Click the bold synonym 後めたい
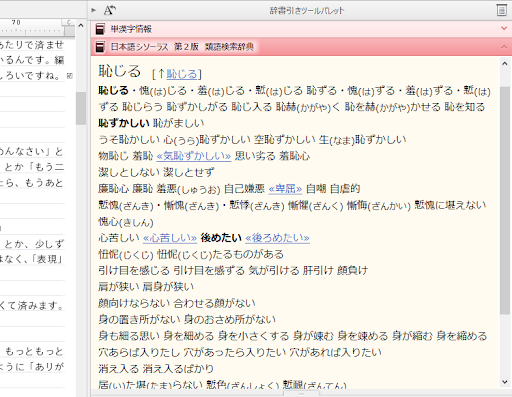512x397 pixels. coord(221,238)
